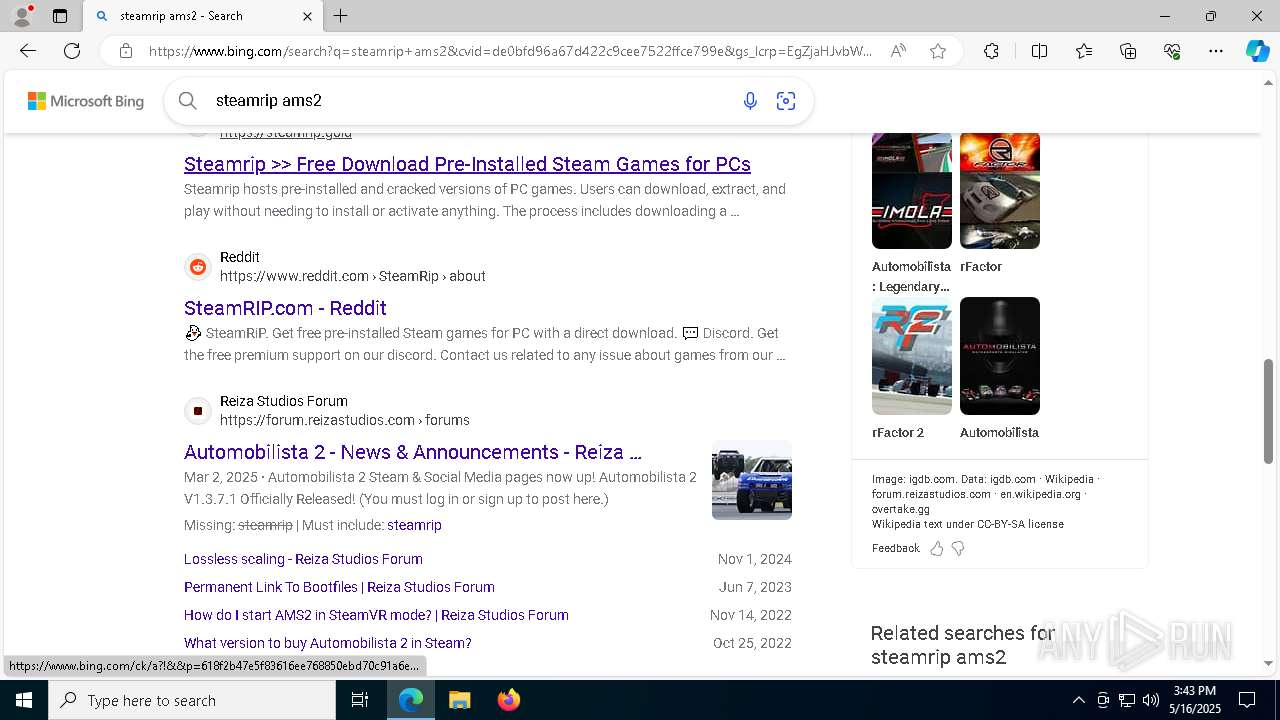The image size is (1280, 720).
Task: Click the Reiza Studios Forum favicon
Action: pyautogui.click(x=198, y=411)
